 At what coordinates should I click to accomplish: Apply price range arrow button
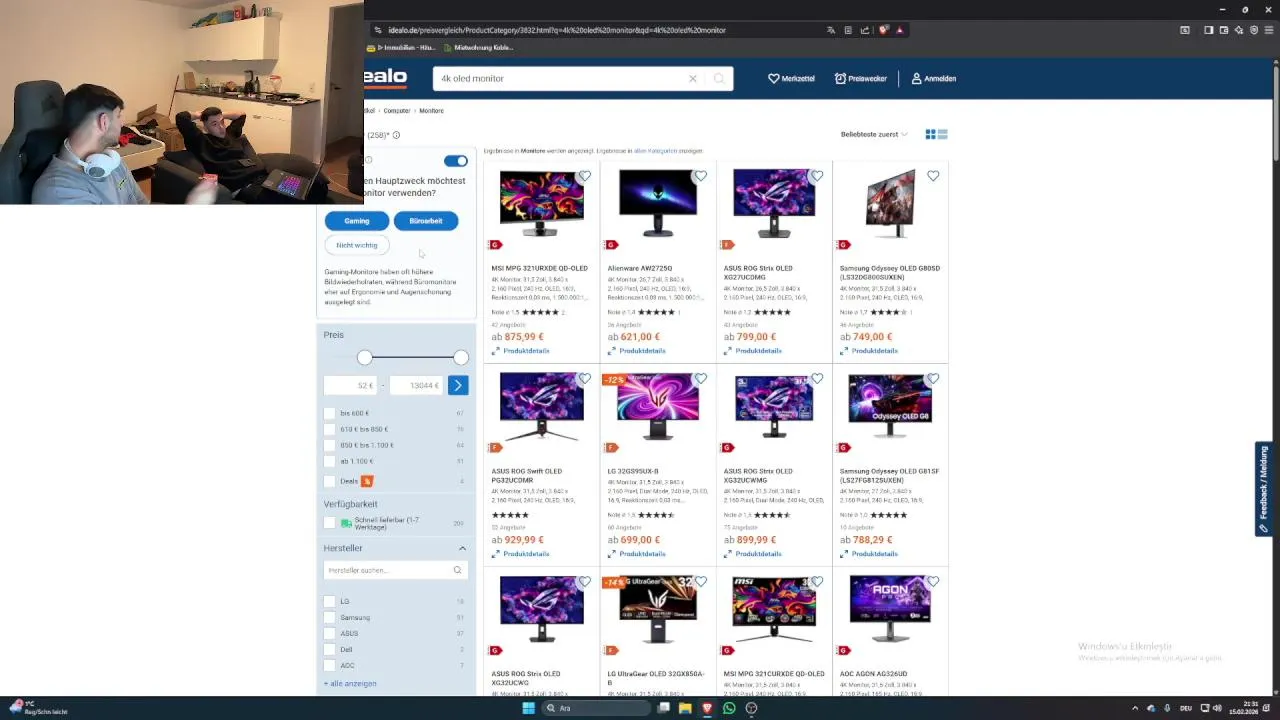click(458, 385)
